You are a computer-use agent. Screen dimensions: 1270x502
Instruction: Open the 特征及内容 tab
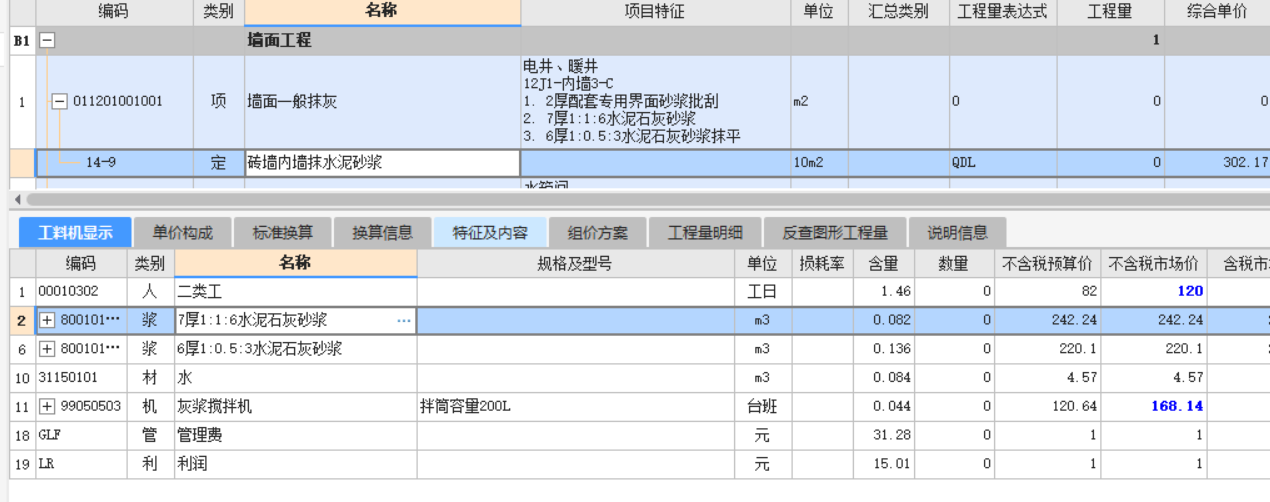[490, 233]
